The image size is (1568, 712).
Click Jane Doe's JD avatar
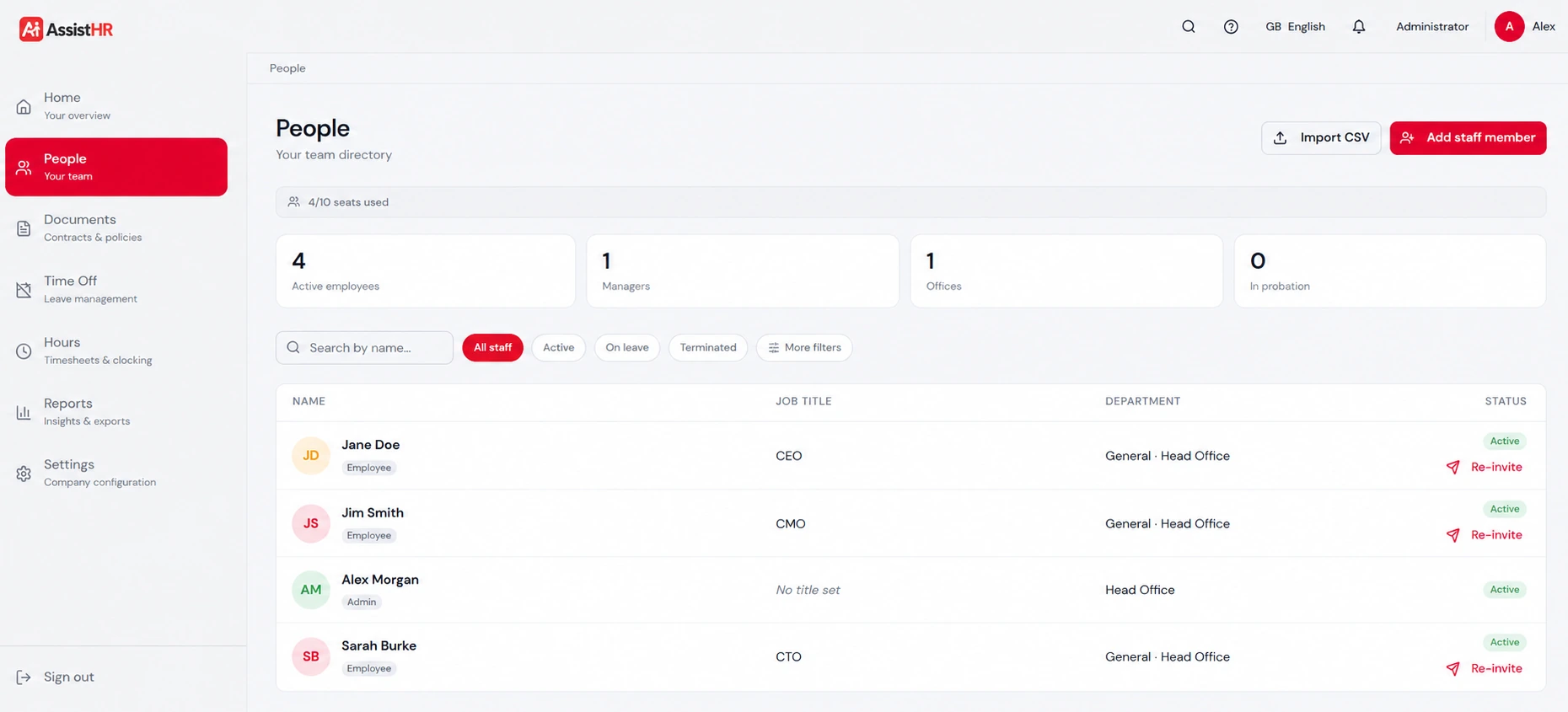coord(311,456)
